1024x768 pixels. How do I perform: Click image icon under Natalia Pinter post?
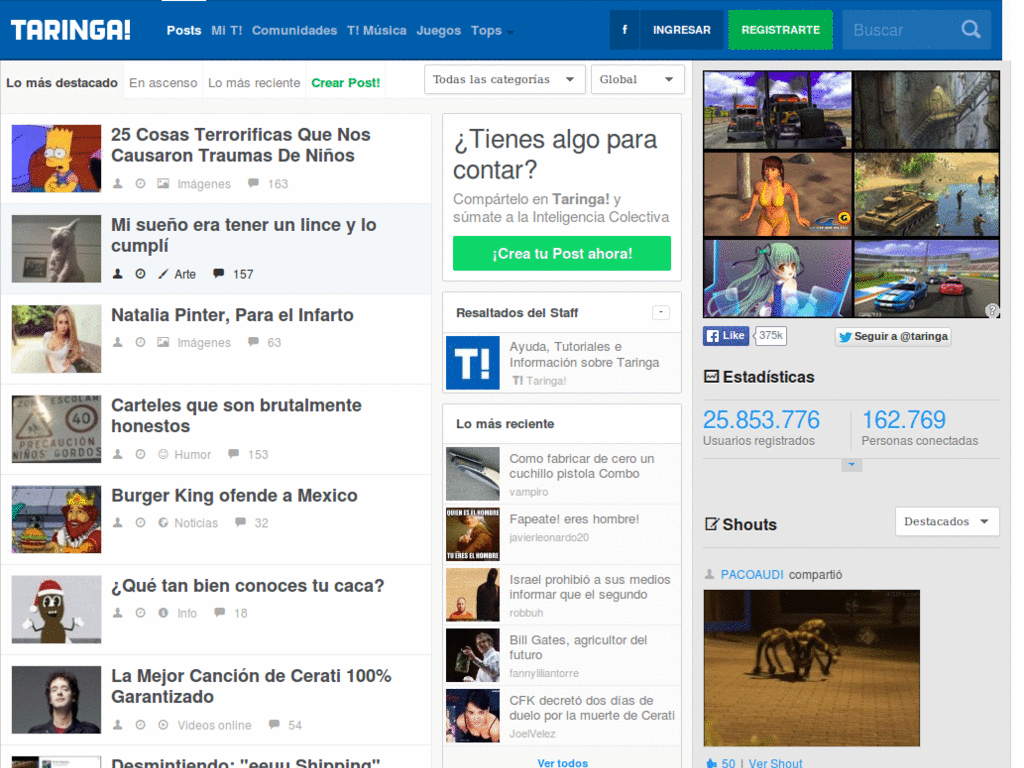(163, 342)
